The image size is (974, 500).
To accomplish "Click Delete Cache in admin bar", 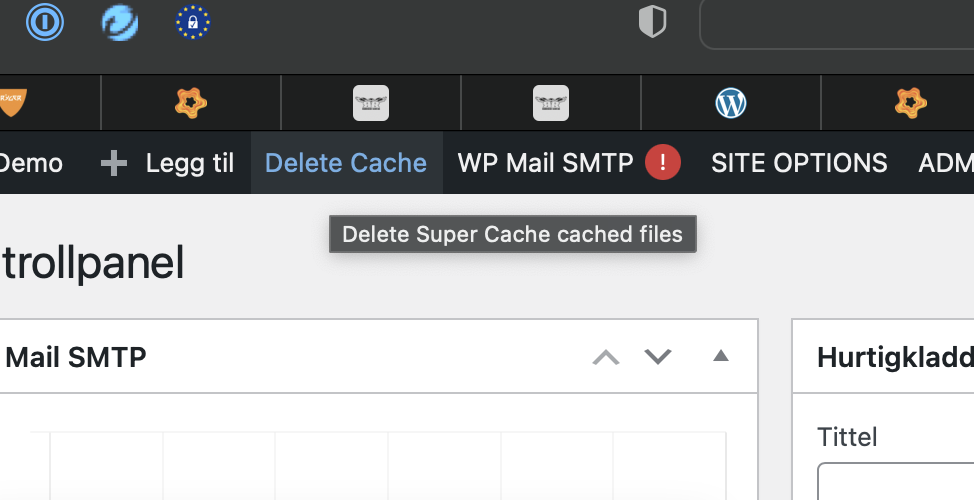I will coord(346,163).
